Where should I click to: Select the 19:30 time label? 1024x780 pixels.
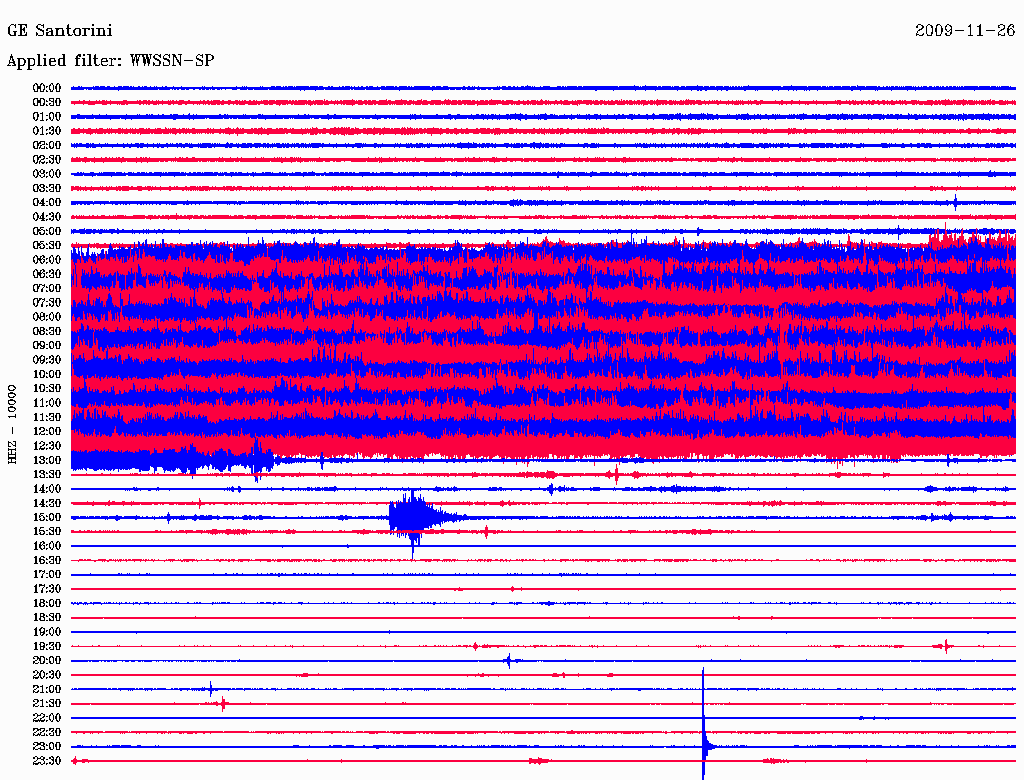[47, 647]
